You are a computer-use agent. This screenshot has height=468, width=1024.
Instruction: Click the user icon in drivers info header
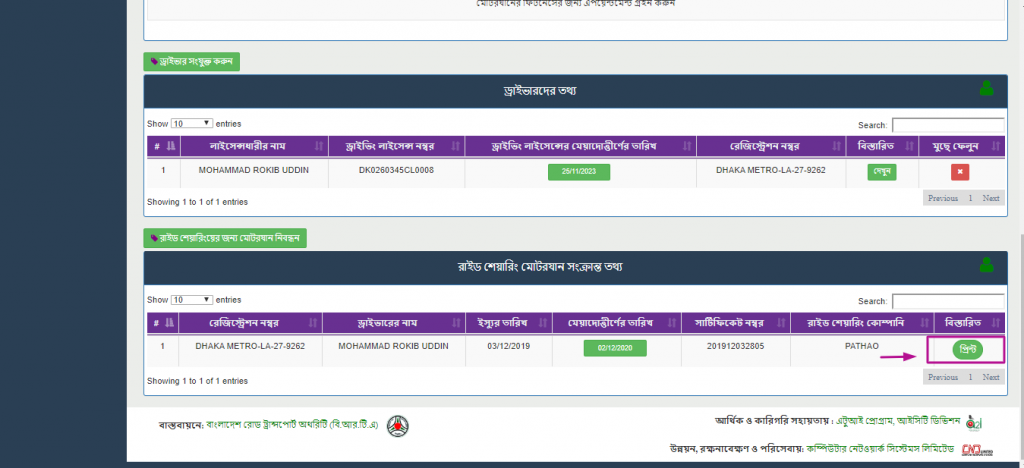click(x=987, y=89)
